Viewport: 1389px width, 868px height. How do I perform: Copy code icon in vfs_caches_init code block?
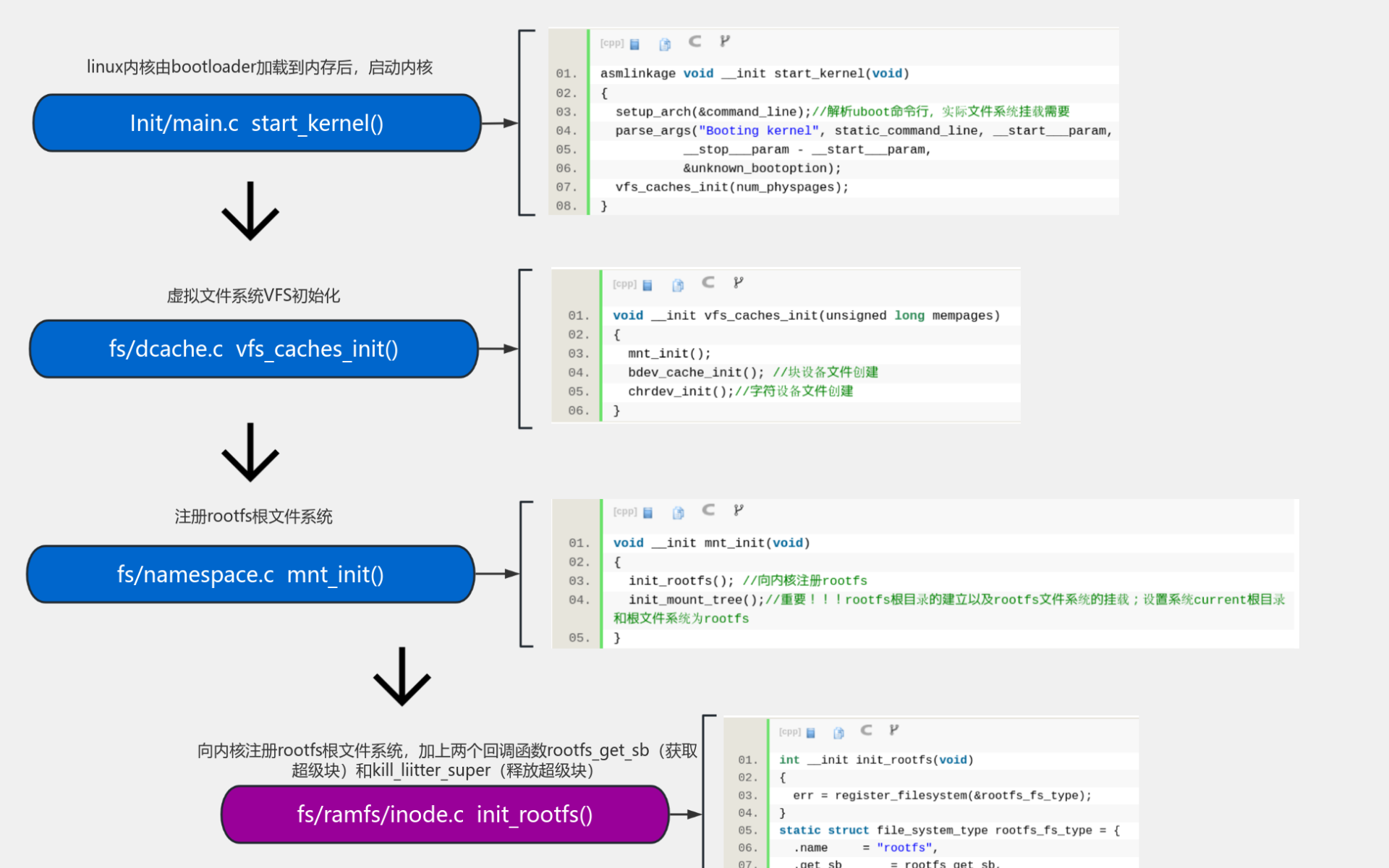(678, 286)
